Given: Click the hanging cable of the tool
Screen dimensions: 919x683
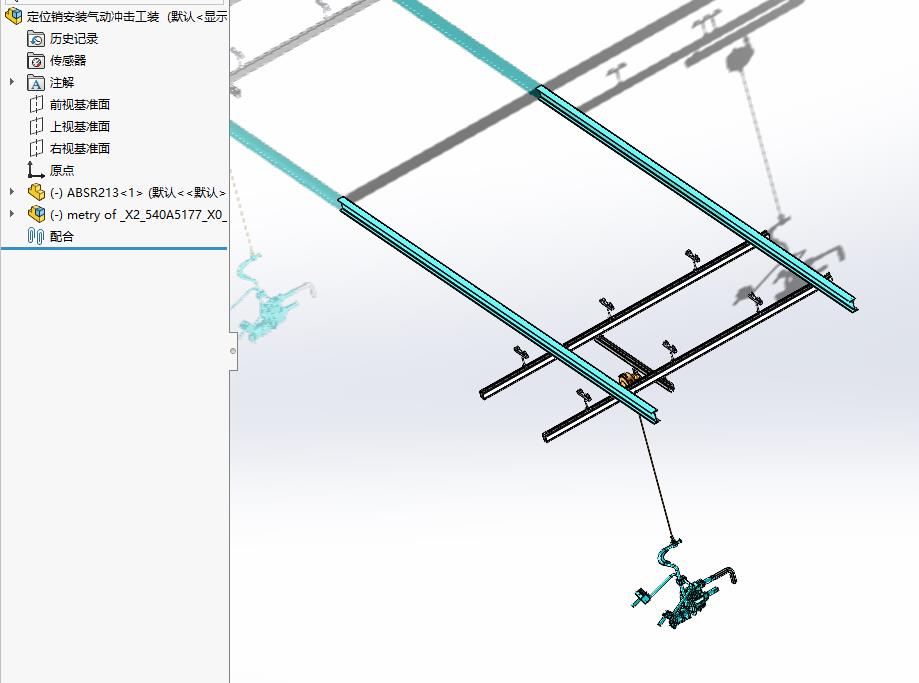Looking at the screenshot, I should [656, 478].
